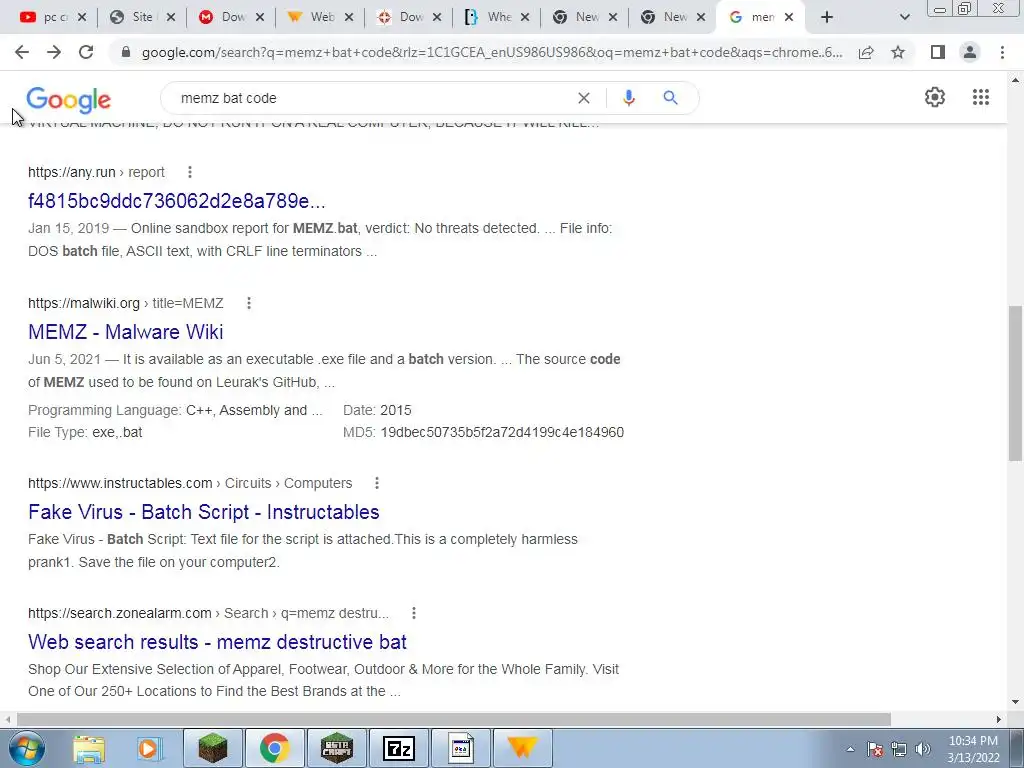
Task: Click into the Google search input field
Action: [x=372, y=98]
